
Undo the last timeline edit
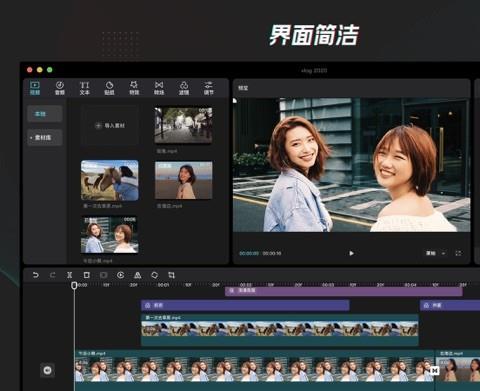(x=35, y=275)
